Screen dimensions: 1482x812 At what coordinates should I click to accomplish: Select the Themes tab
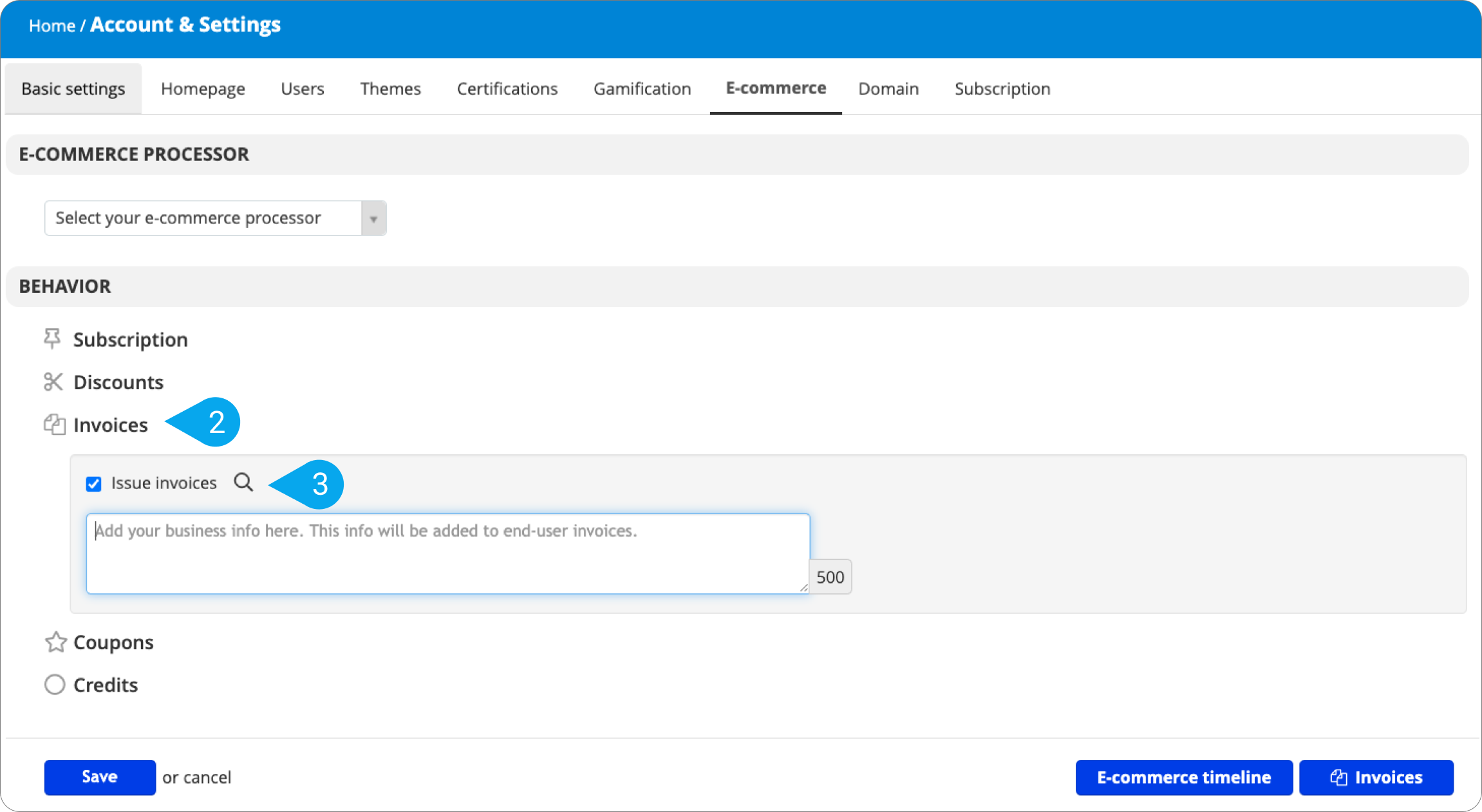[x=391, y=89]
